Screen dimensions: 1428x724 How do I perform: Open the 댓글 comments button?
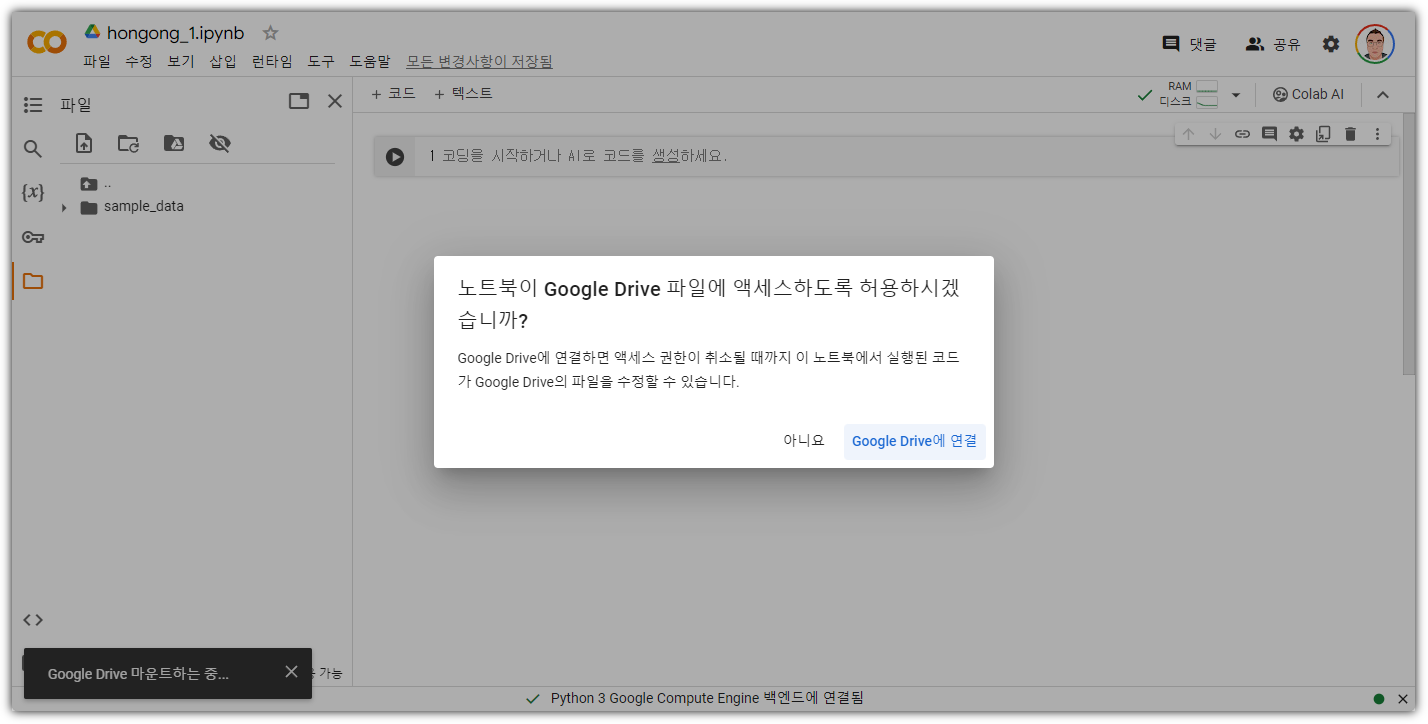tap(1189, 44)
